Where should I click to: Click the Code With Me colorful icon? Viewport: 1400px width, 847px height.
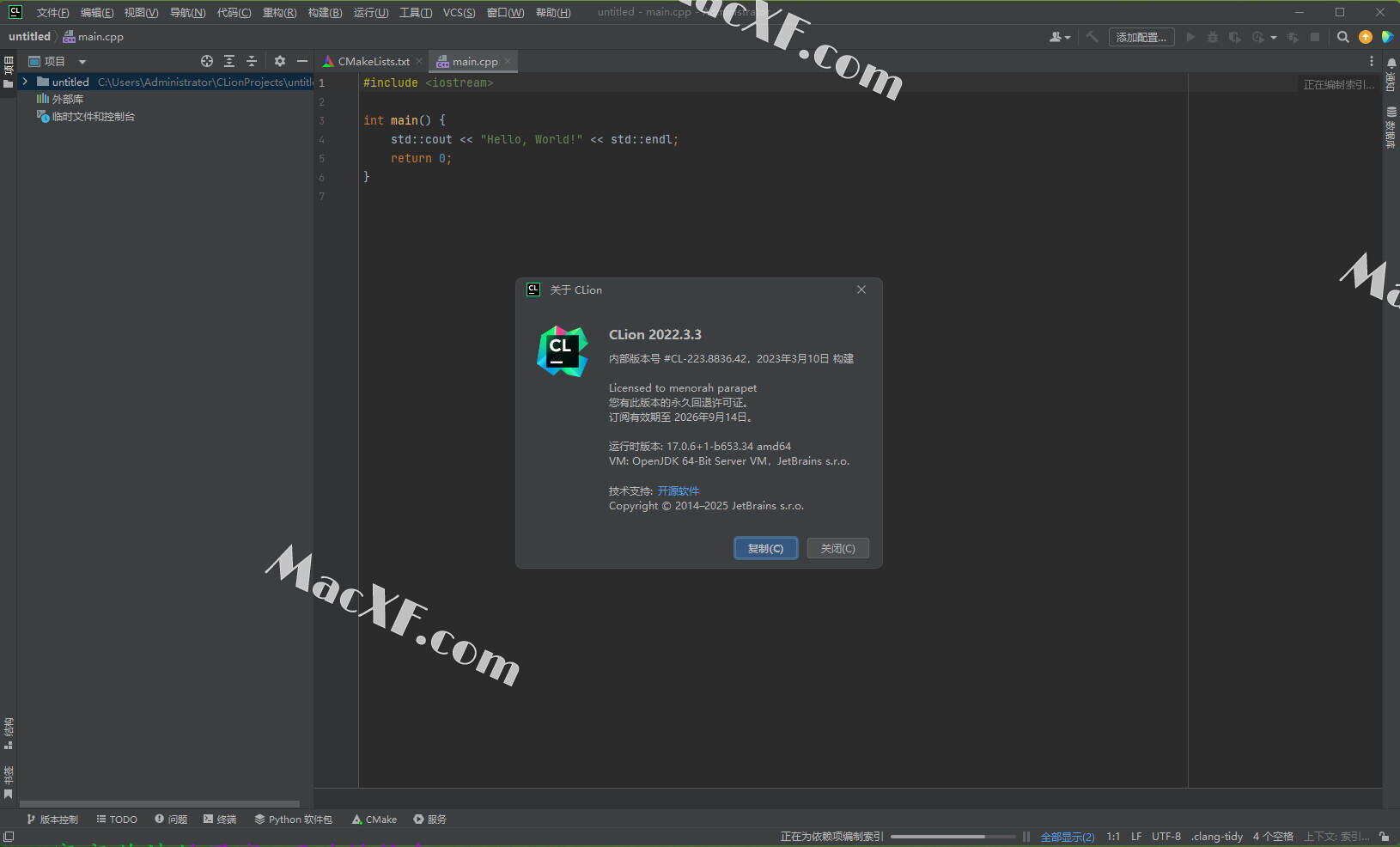1387,37
